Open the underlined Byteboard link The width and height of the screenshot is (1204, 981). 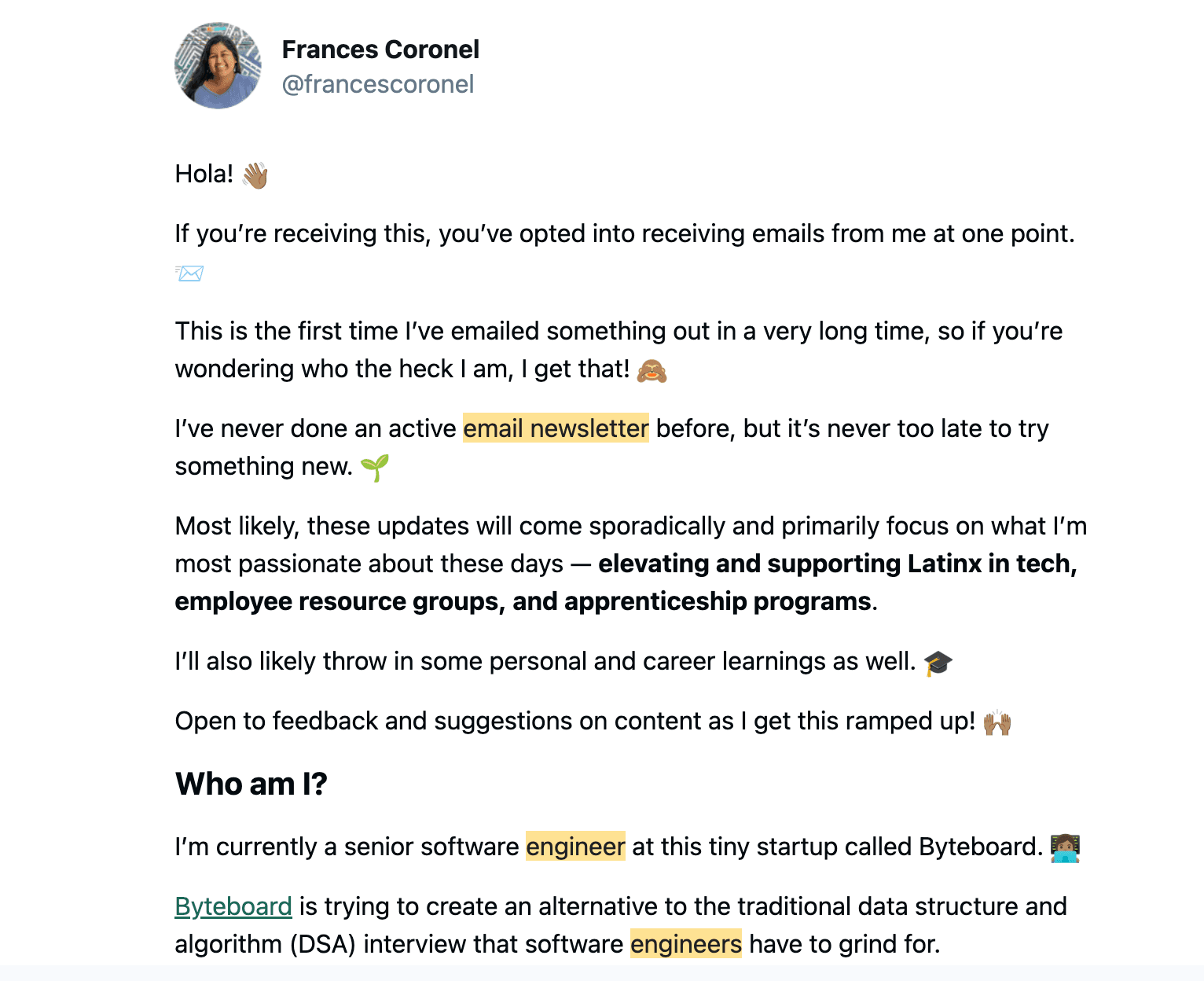233,906
